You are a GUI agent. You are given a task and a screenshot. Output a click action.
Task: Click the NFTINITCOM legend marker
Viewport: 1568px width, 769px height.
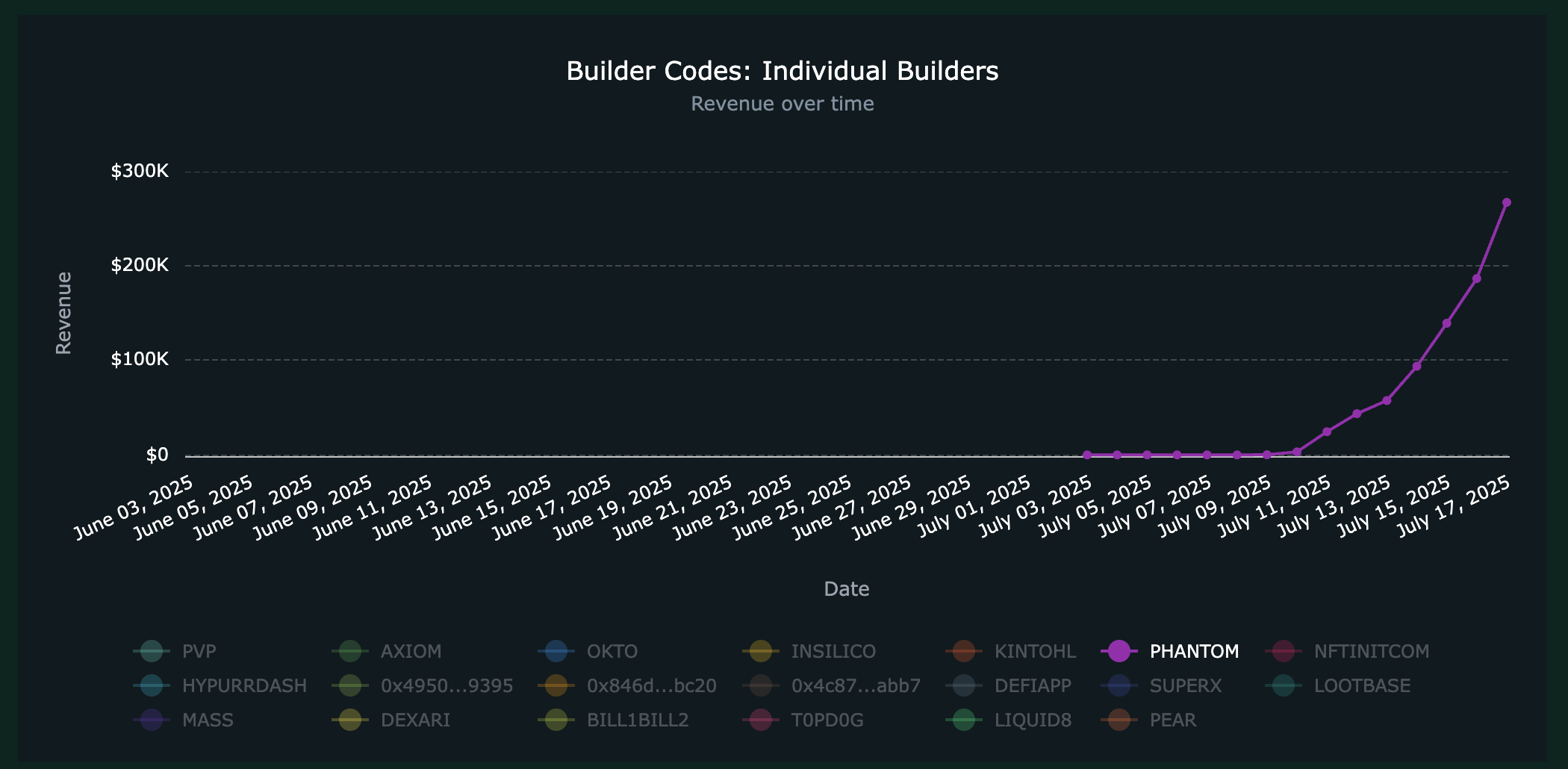tap(1283, 652)
